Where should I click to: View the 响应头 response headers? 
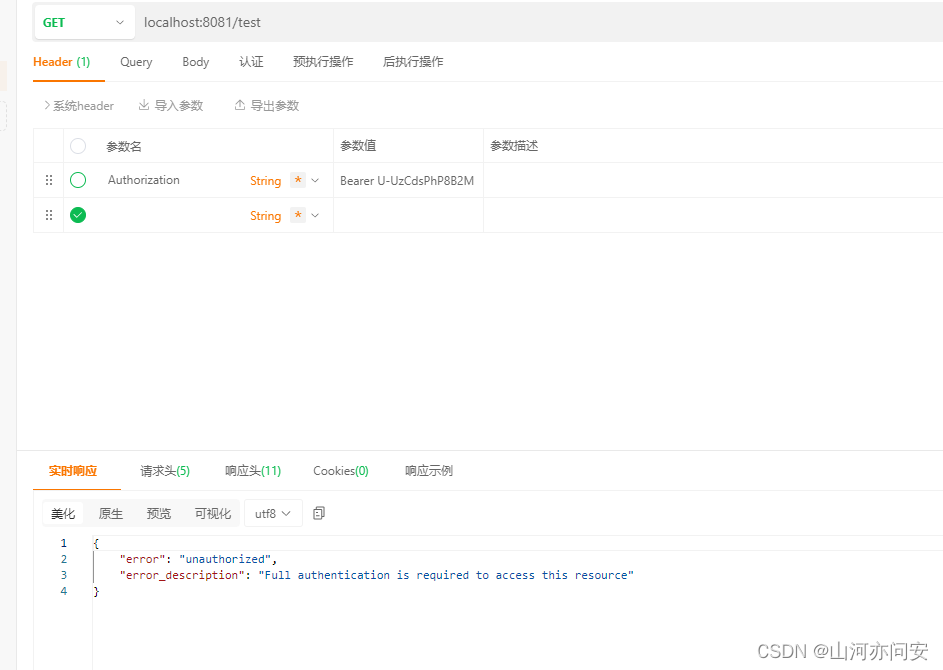[253, 470]
